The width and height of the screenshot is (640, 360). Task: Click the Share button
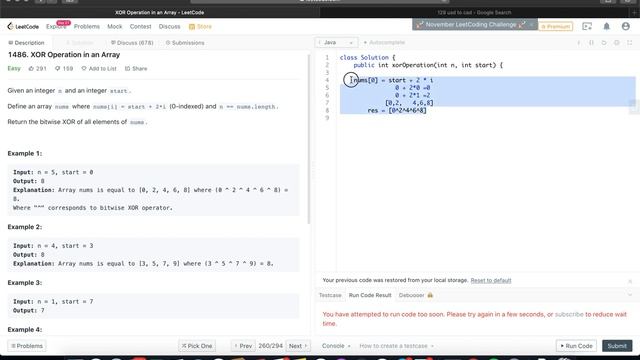(136, 69)
